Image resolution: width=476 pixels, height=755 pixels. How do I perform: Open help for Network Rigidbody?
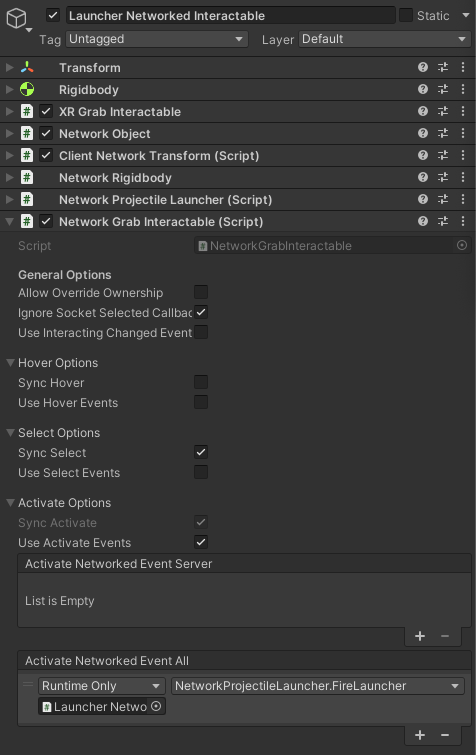click(423, 177)
